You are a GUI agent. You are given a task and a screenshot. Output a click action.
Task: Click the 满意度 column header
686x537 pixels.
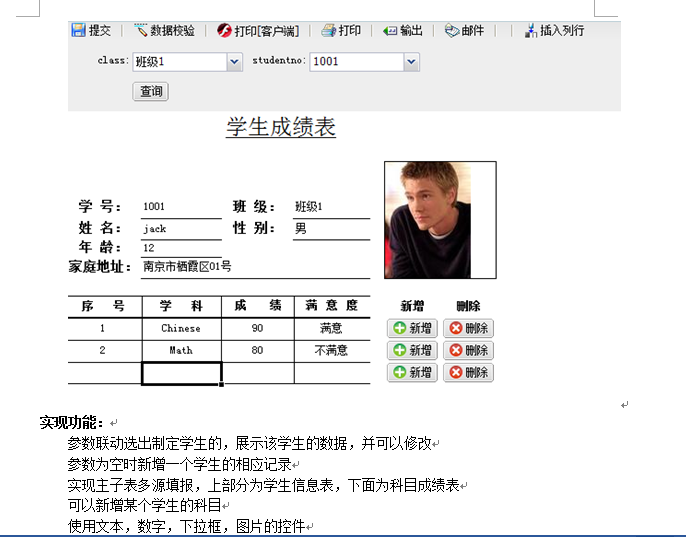[x=332, y=305]
